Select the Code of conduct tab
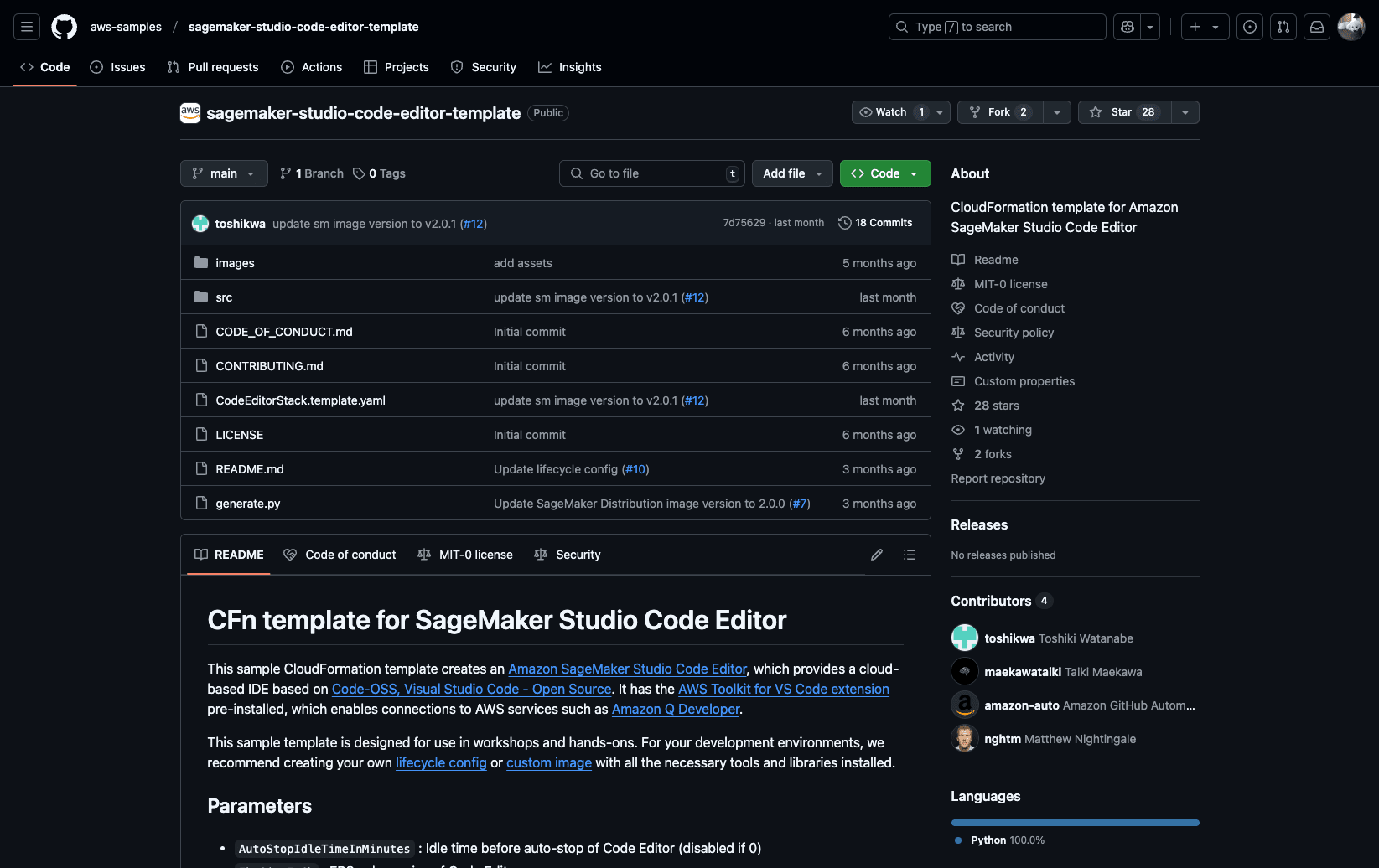1379x868 pixels. (340, 555)
